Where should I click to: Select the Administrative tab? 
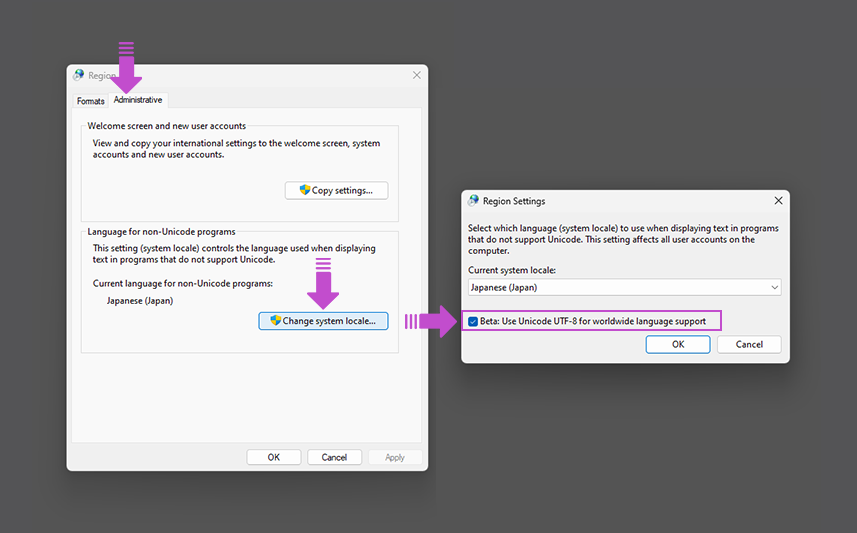[138, 100]
